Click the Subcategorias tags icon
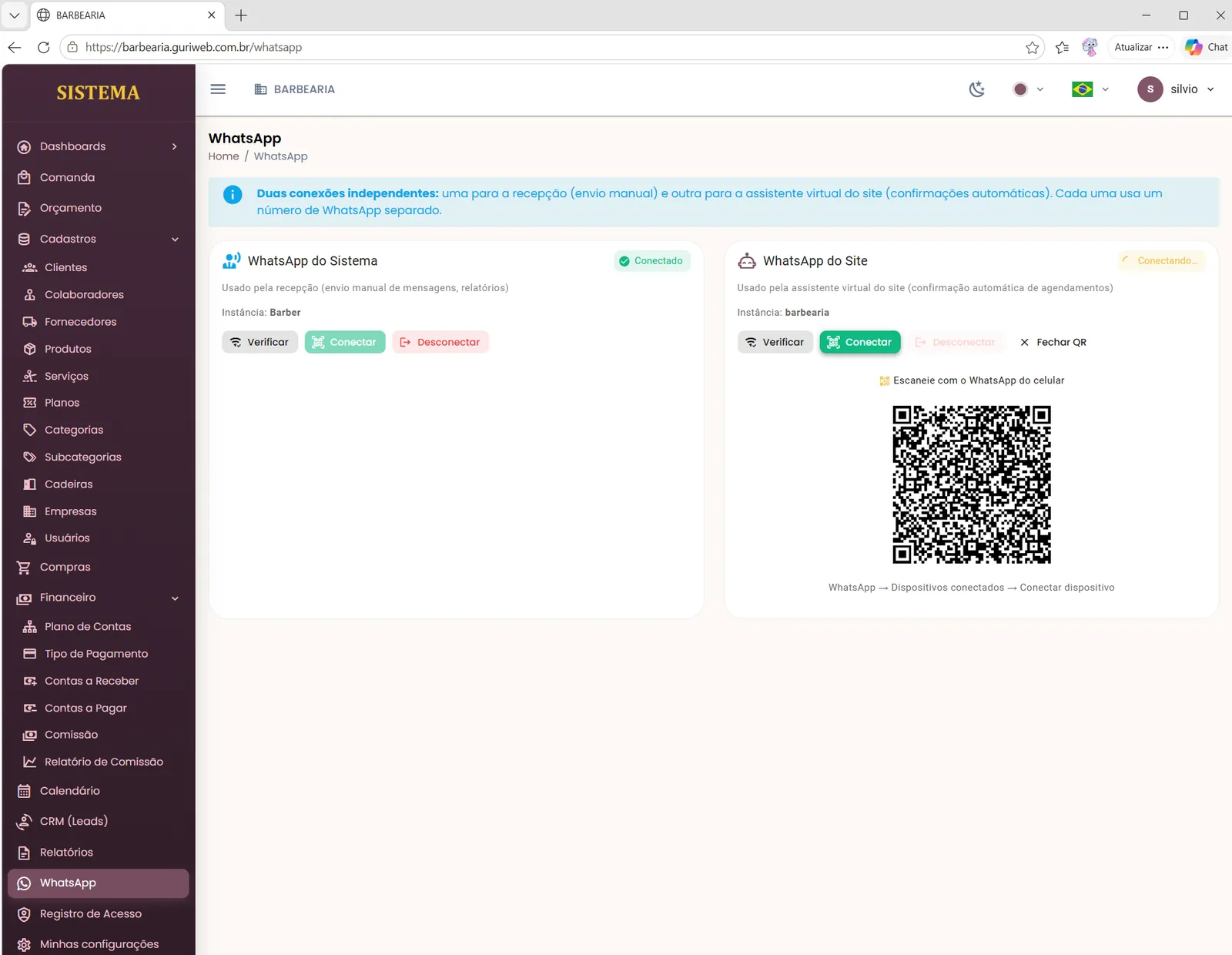Viewport: 1232px width, 955px height. [x=30, y=457]
